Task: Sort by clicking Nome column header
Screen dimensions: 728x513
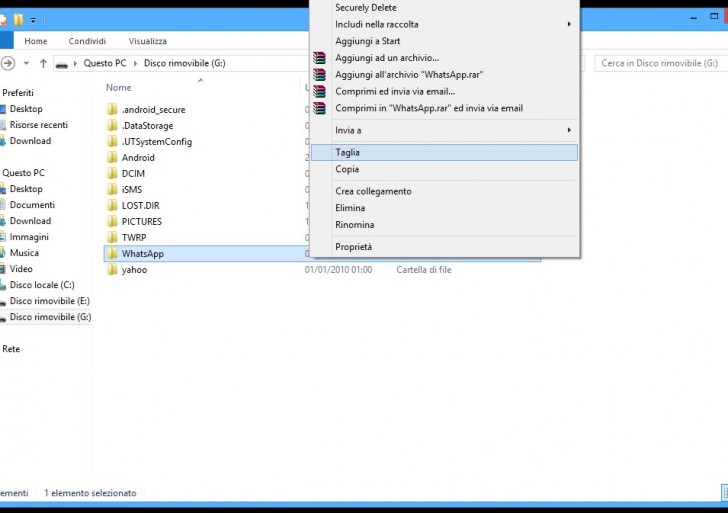Action: (118, 88)
